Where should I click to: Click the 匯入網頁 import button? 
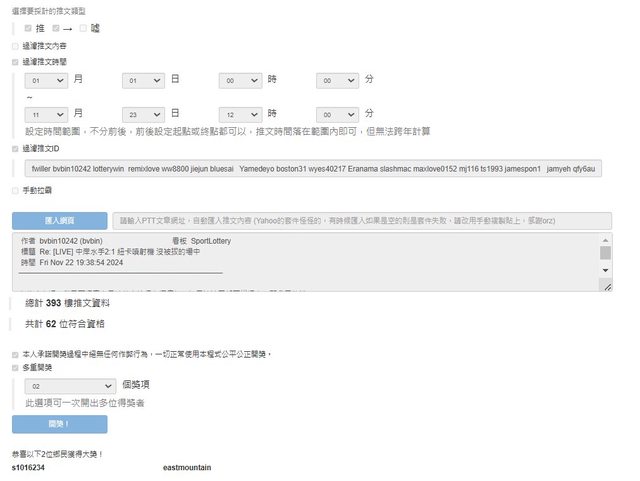coord(59,220)
